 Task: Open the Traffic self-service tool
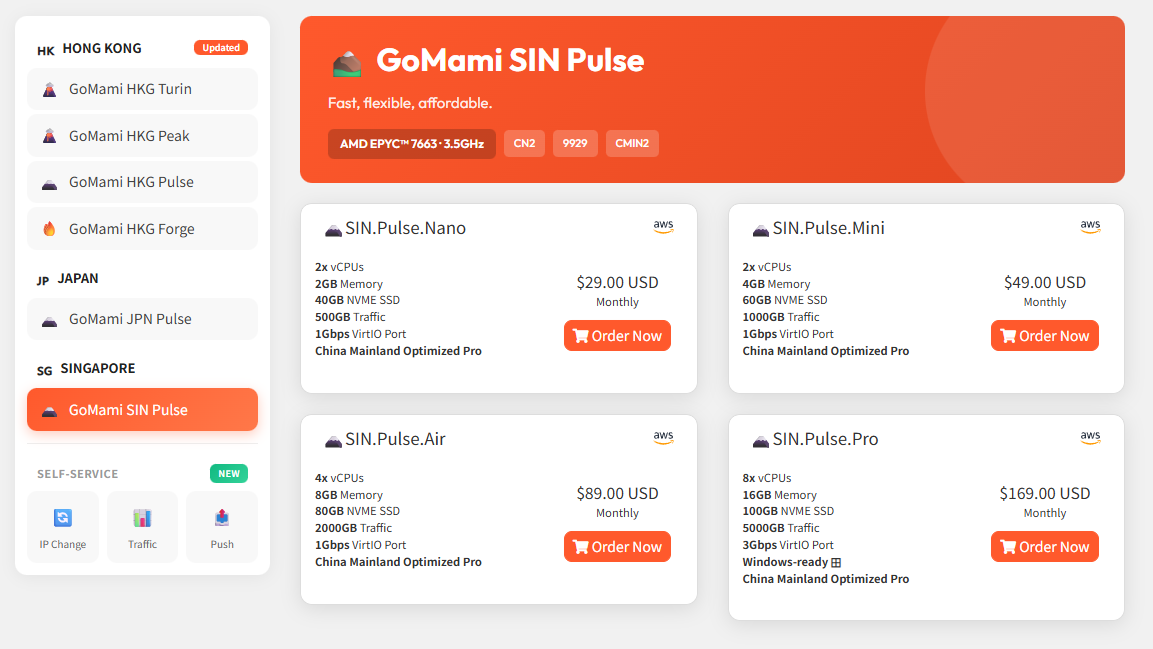click(x=142, y=526)
